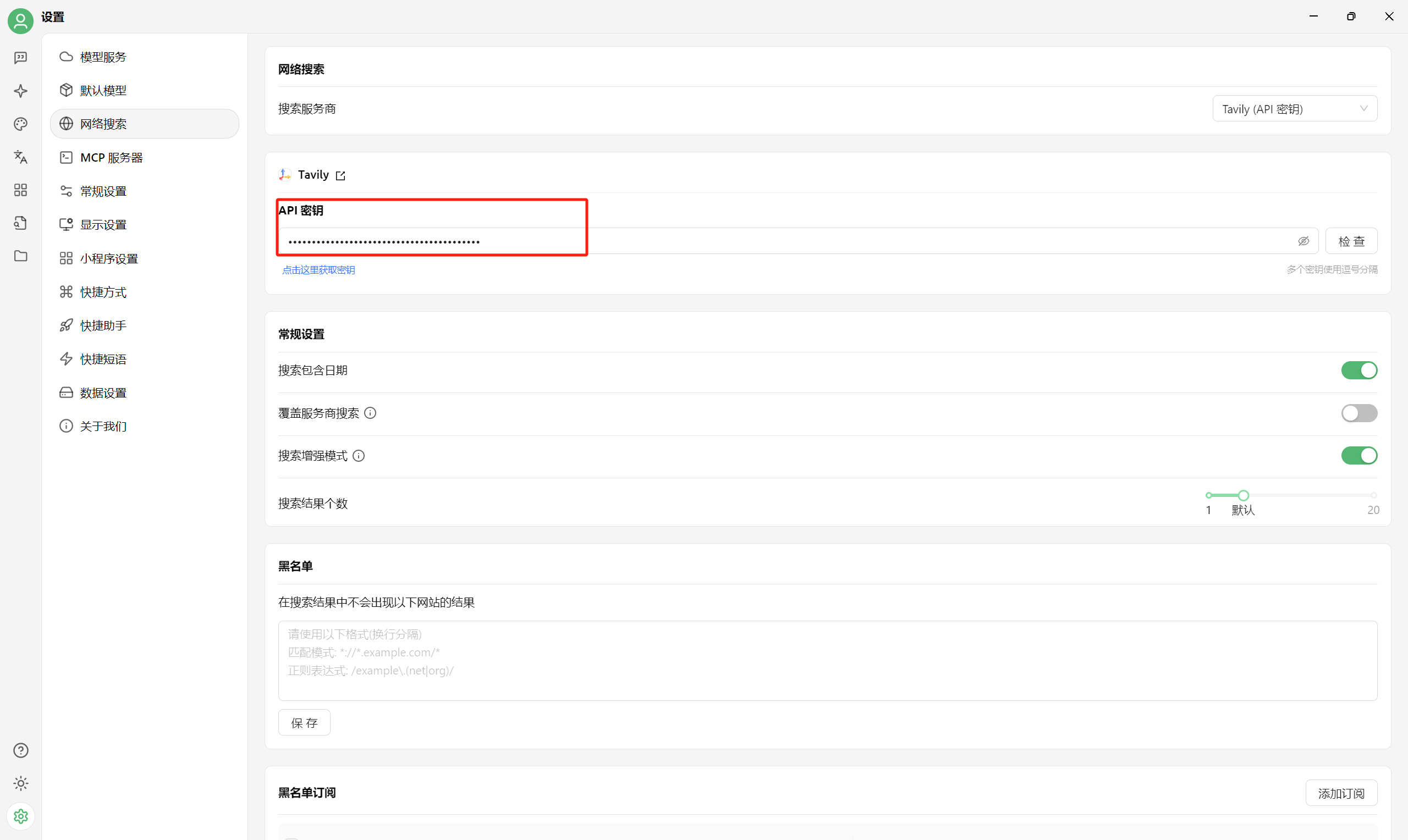Click the theme toggle sun icon
This screenshot has width=1408, height=840.
pos(21,783)
